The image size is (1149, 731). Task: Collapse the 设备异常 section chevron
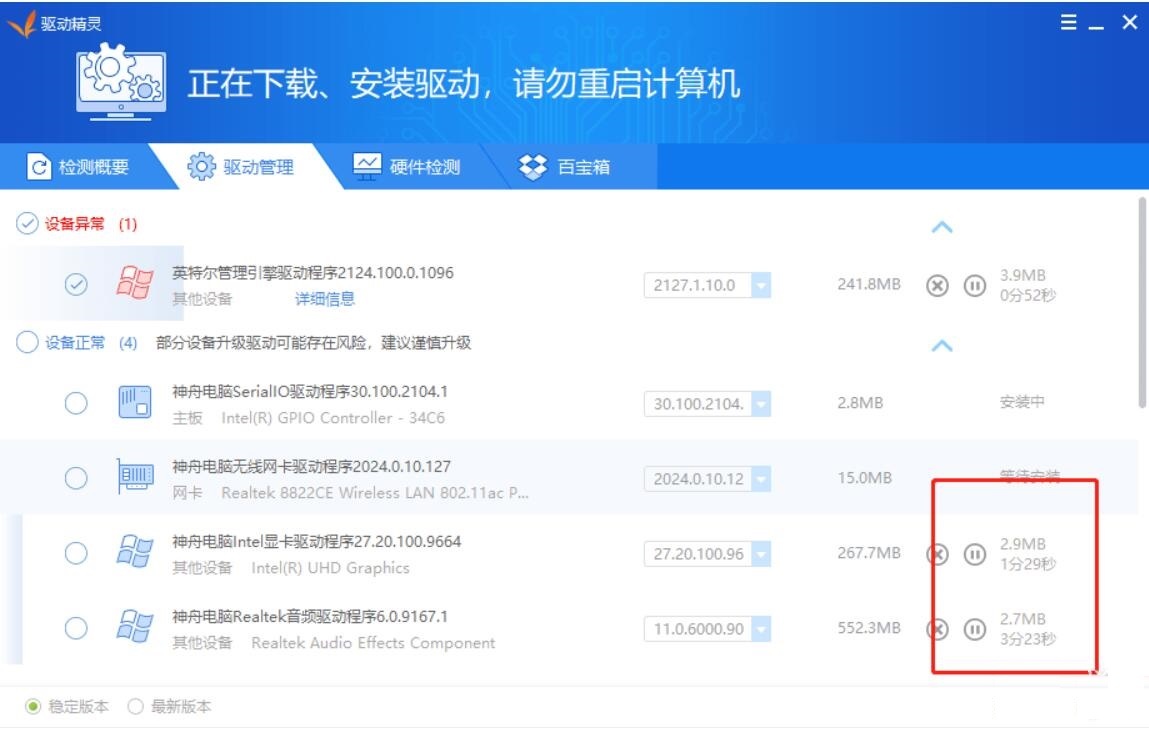[942, 227]
